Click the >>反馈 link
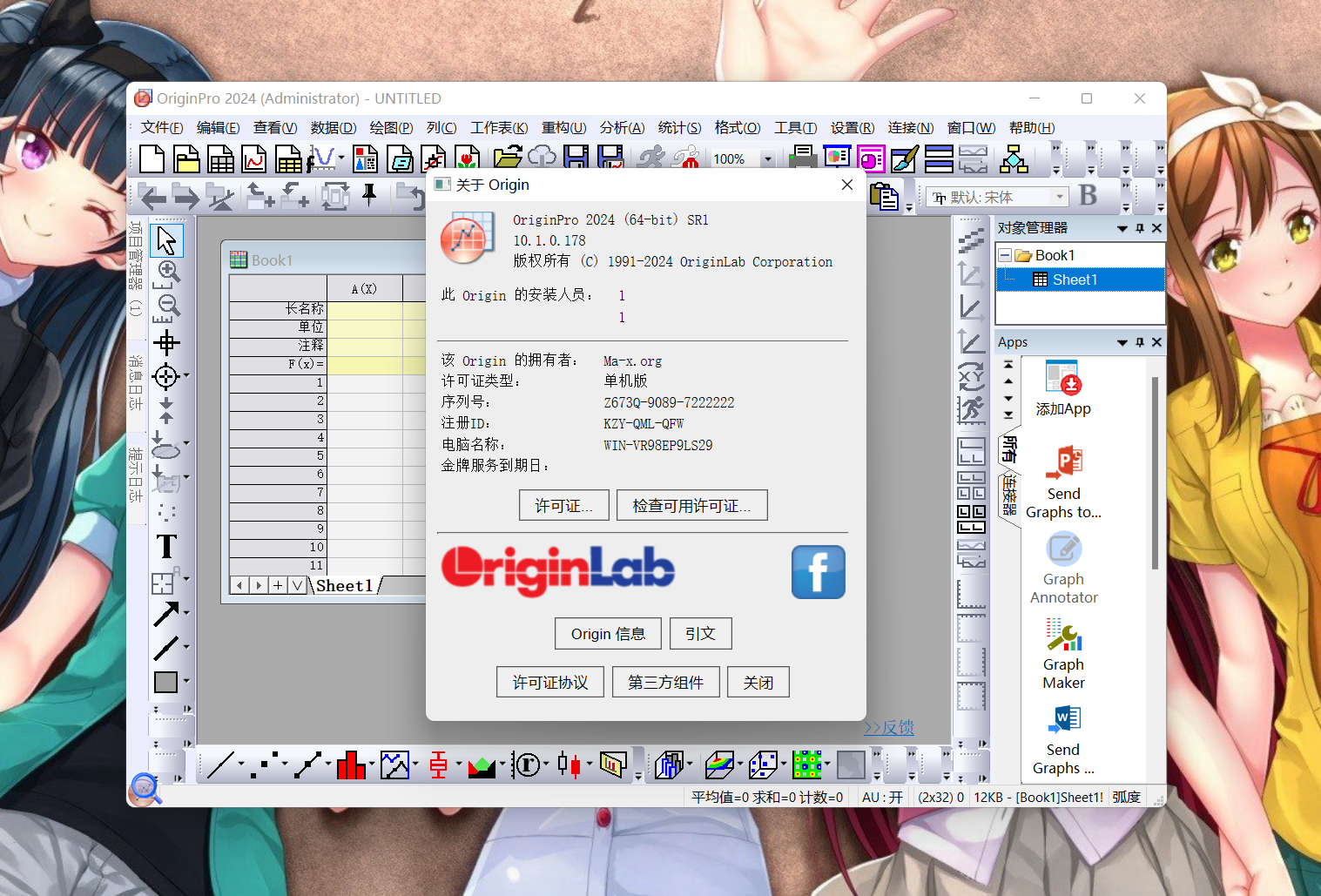Image resolution: width=1321 pixels, height=896 pixels. point(888,727)
